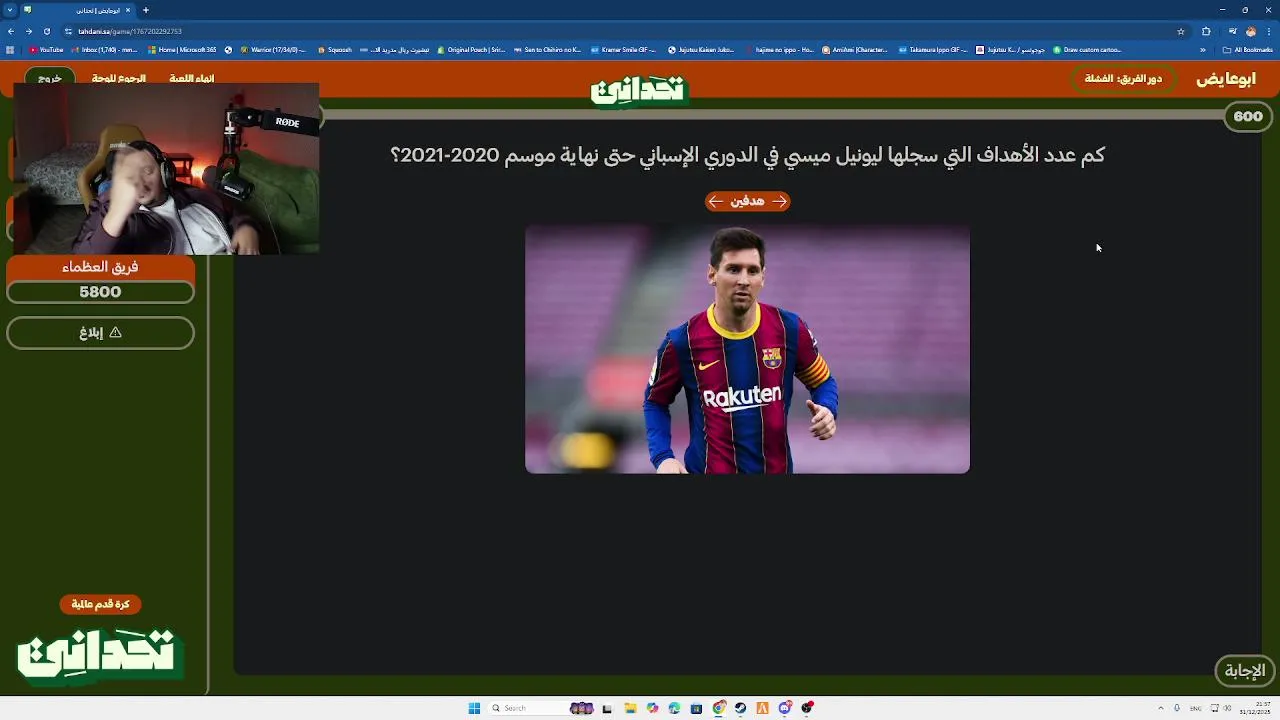1280x720 pixels.
Task: Open the Home | Microsoft 365 bookmark
Action: tap(181, 49)
